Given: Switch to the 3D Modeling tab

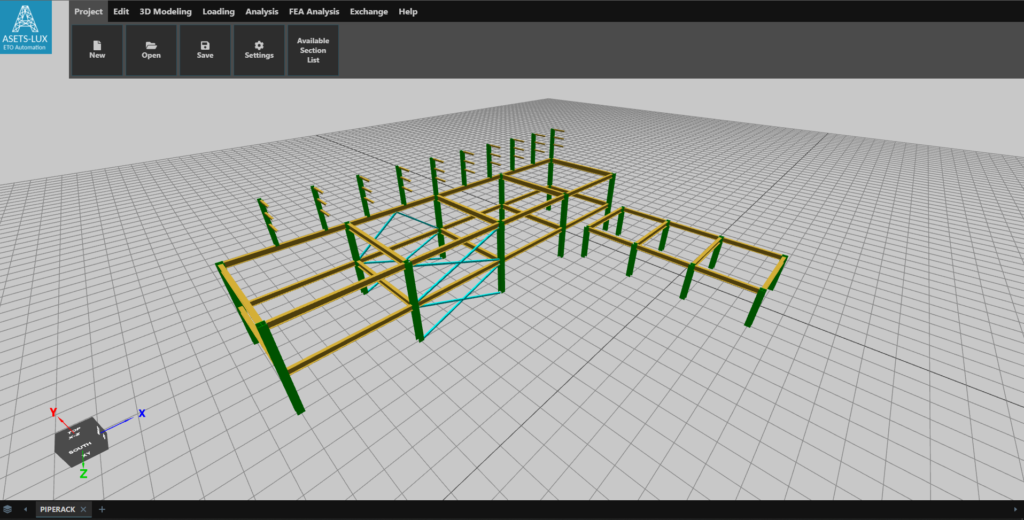Looking at the screenshot, I should click(165, 11).
